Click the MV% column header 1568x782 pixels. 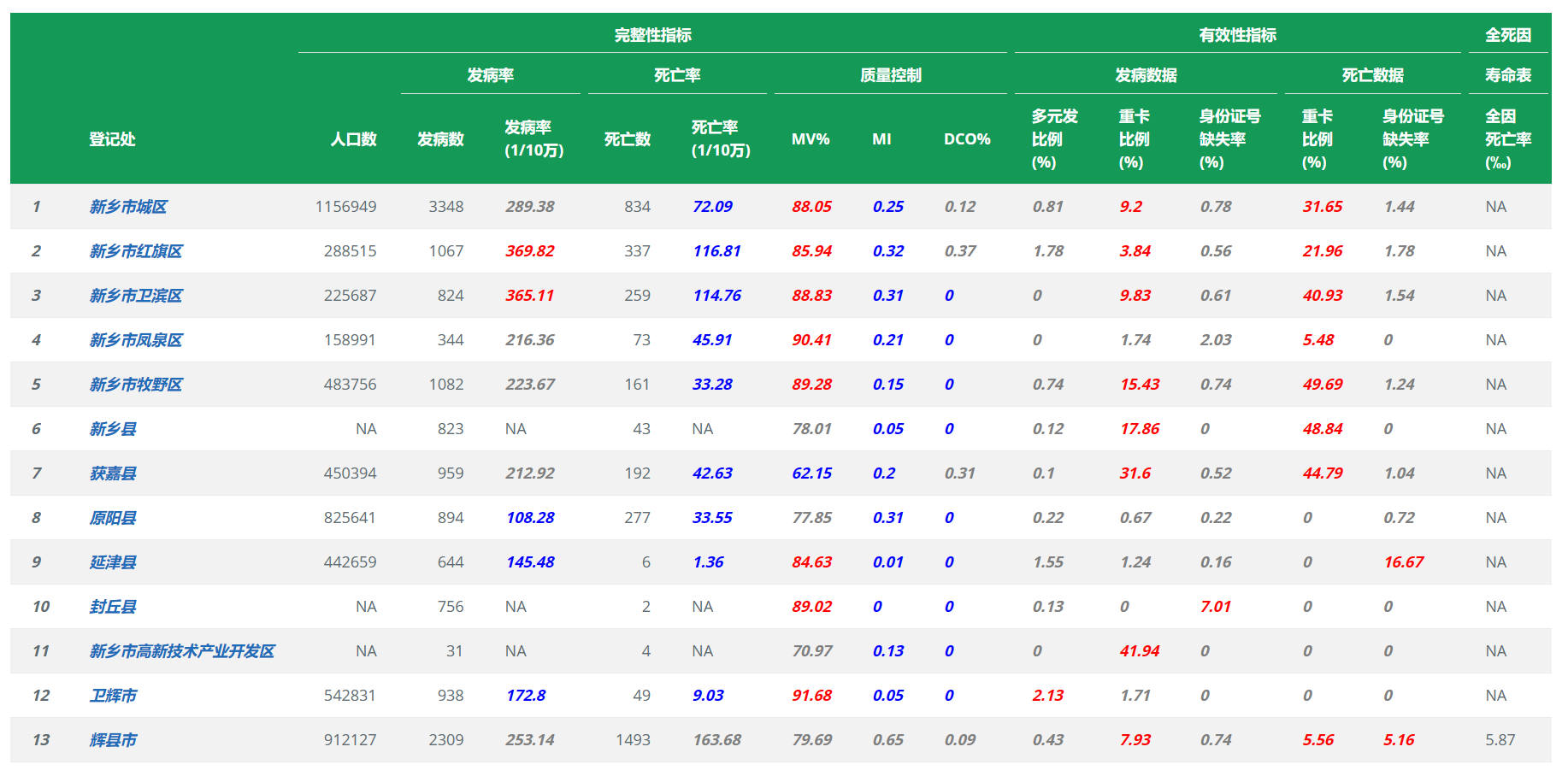tap(811, 139)
